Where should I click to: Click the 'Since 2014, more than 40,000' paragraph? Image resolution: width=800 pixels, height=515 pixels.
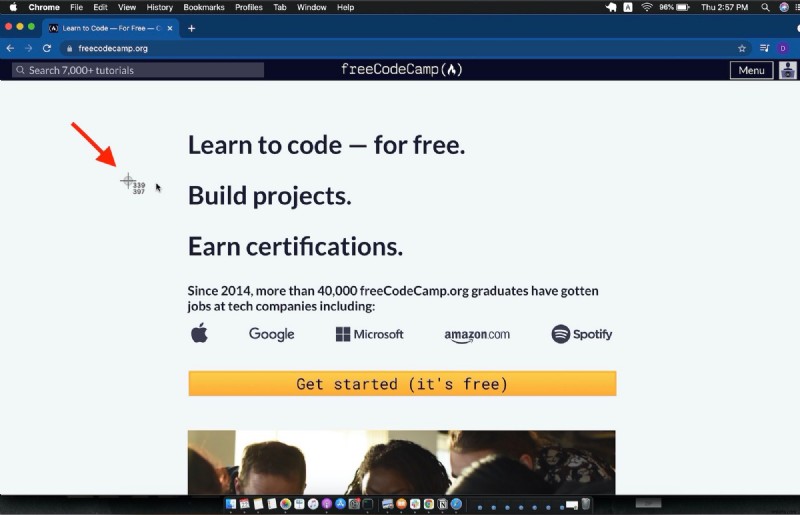point(393,298)
